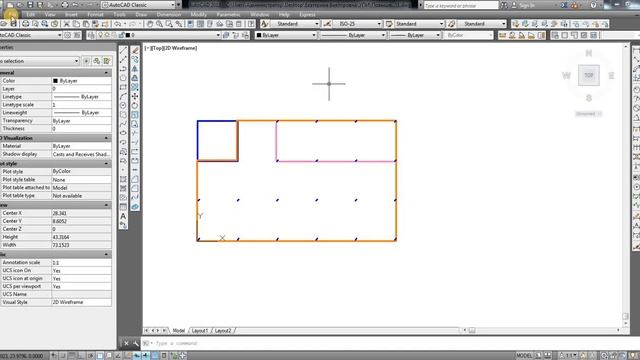Viewport: 640px width, 360px height.
Task: Click MODEL button in status bar
Action: [x=524, y=356]
